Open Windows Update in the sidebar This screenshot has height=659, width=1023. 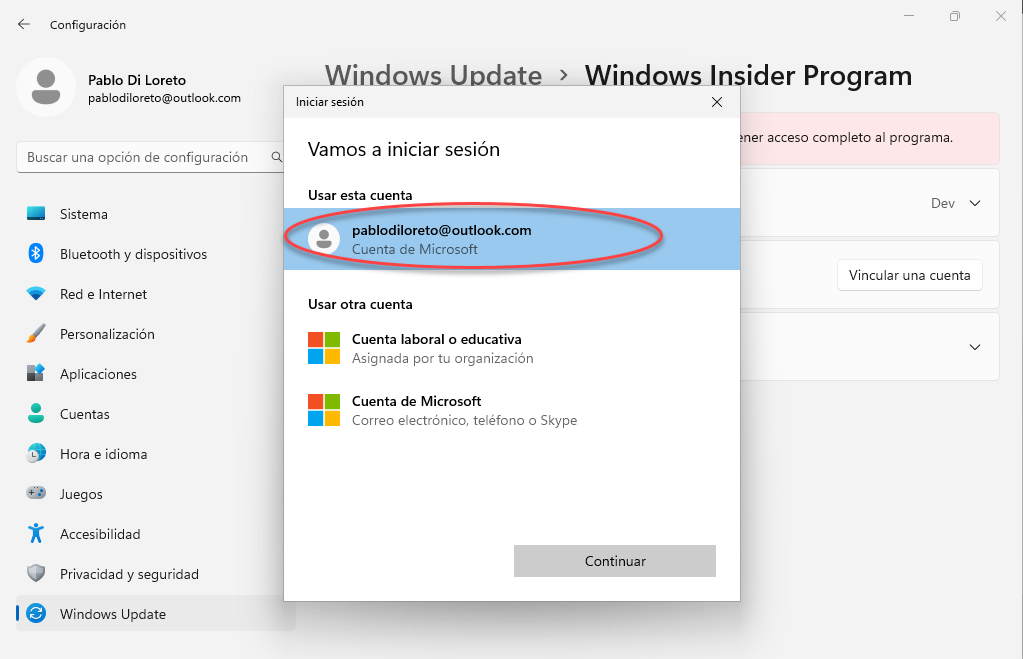(112, 614)
